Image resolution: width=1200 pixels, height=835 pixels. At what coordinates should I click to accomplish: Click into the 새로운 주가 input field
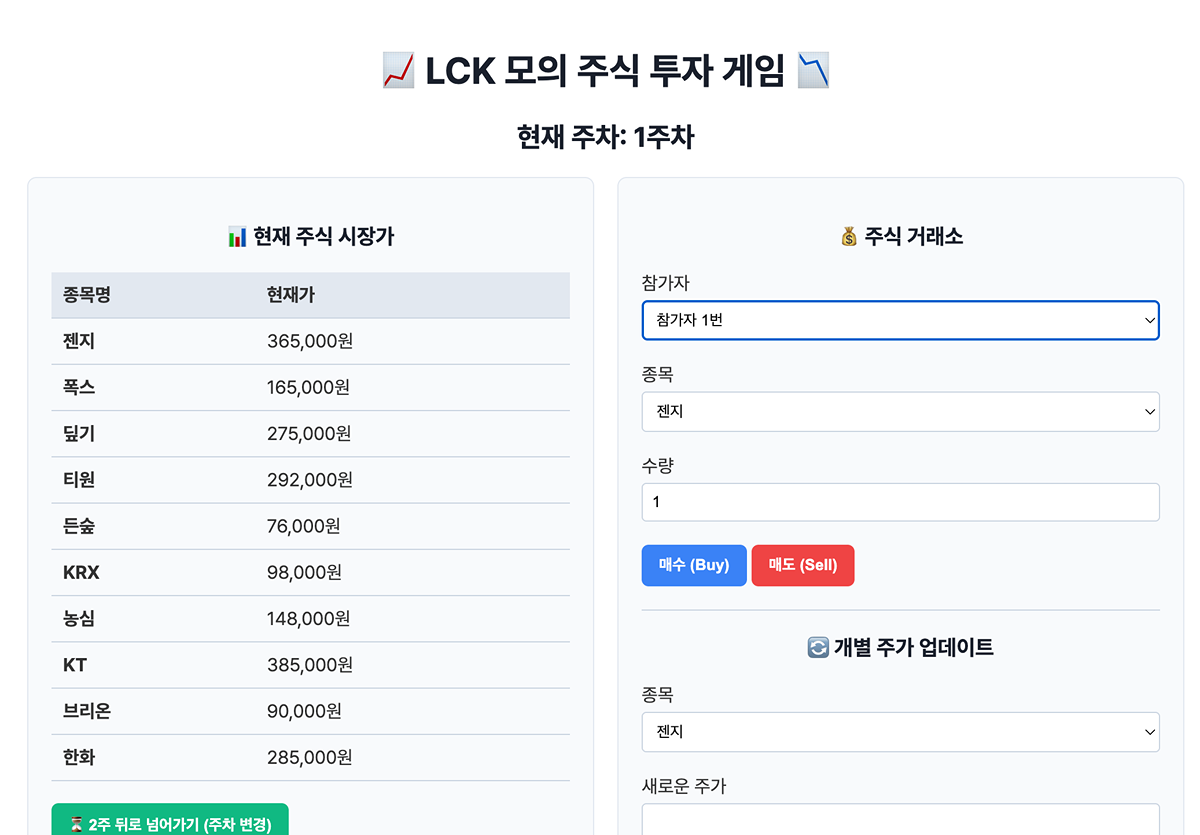pyautogui.click(x=900, y=820)
